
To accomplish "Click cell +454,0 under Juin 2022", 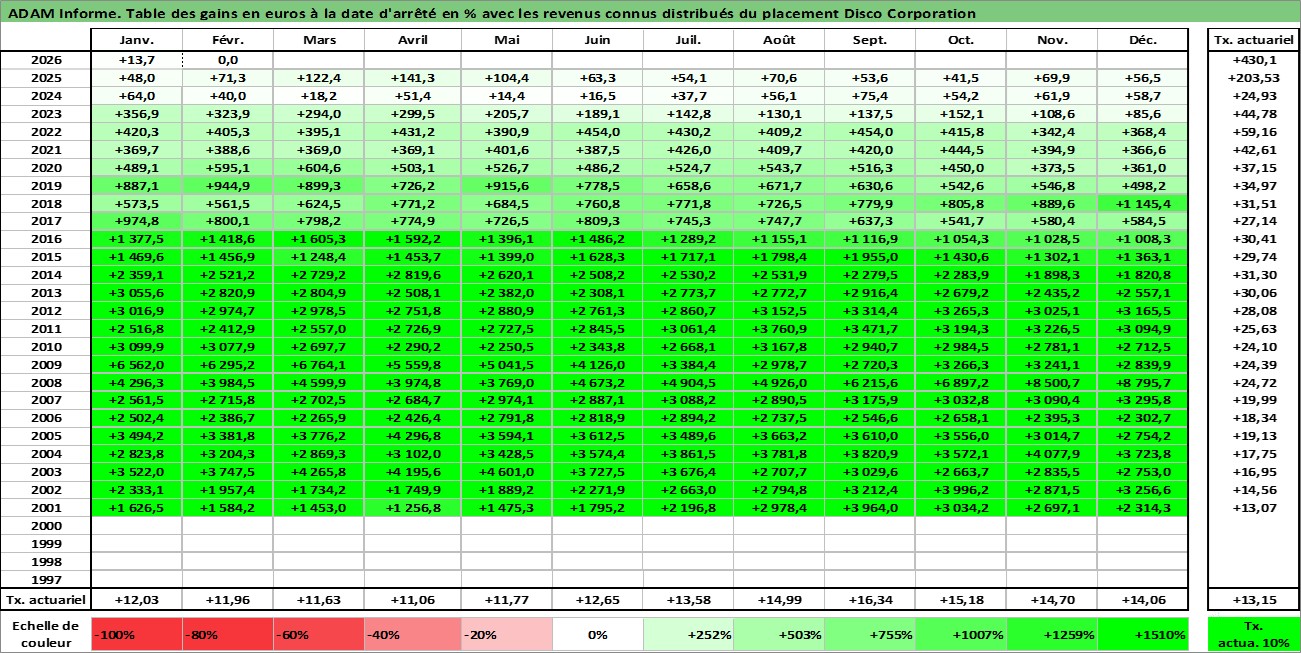I will click(x=597, y=132).
